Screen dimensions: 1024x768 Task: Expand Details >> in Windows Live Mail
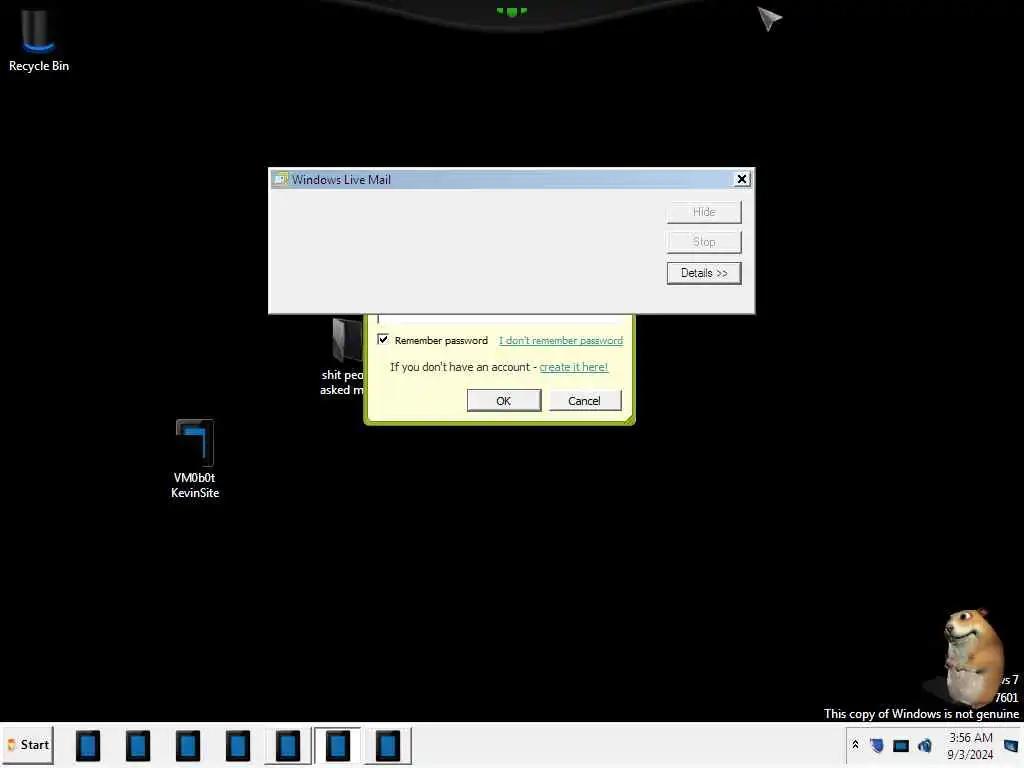point(704,273)
